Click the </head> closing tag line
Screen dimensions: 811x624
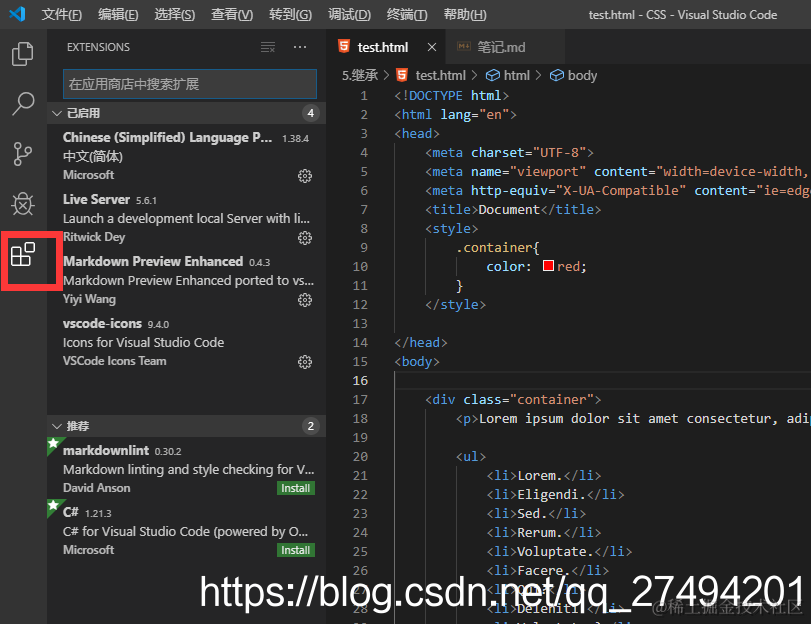[x=420, y=343]
